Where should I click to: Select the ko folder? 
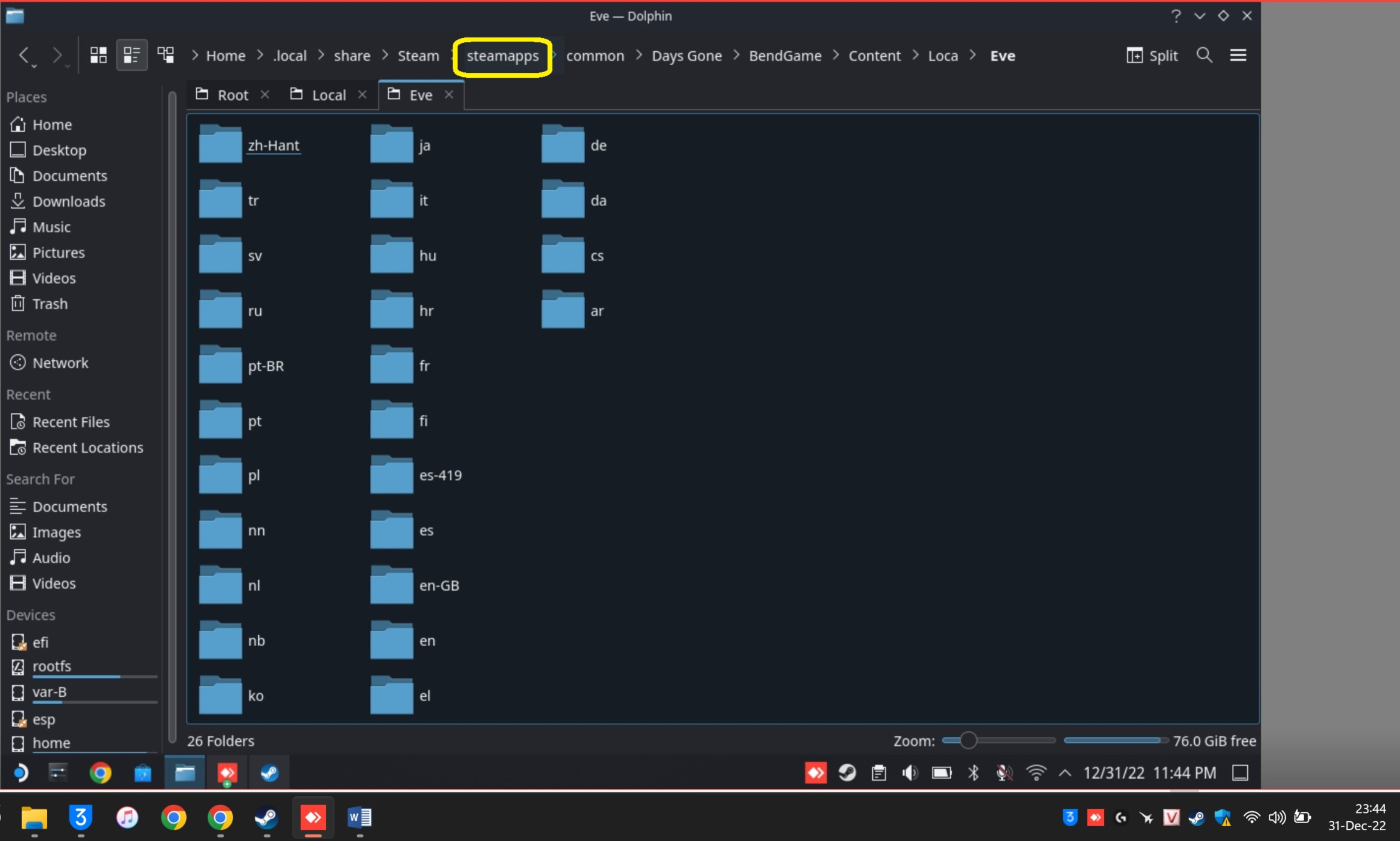(232, 695)
